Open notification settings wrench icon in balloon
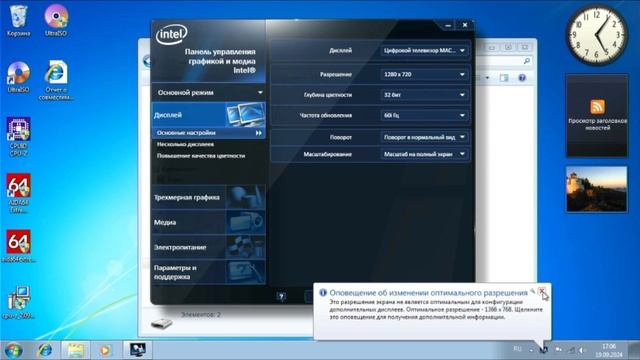Image resolution: width=640 pixels, height=360 pixels. (x=533, y=291)
